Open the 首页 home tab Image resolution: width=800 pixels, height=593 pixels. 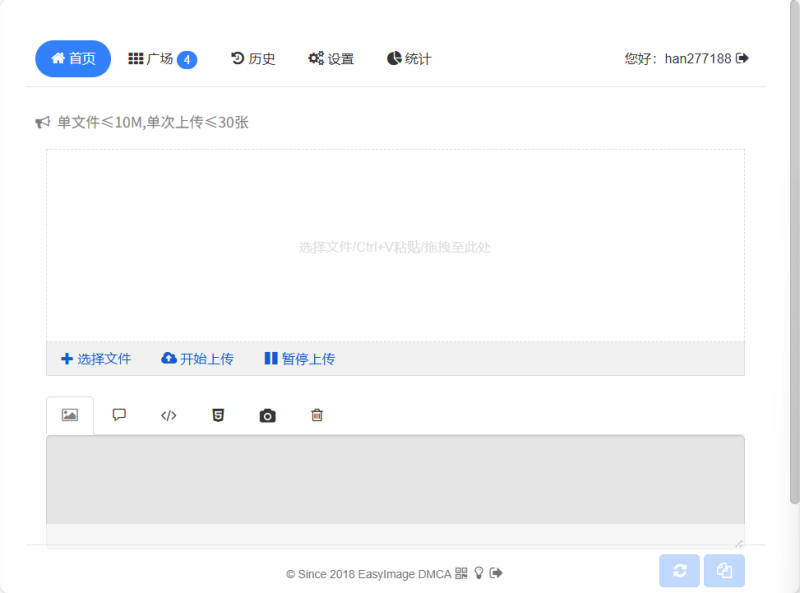73,59
